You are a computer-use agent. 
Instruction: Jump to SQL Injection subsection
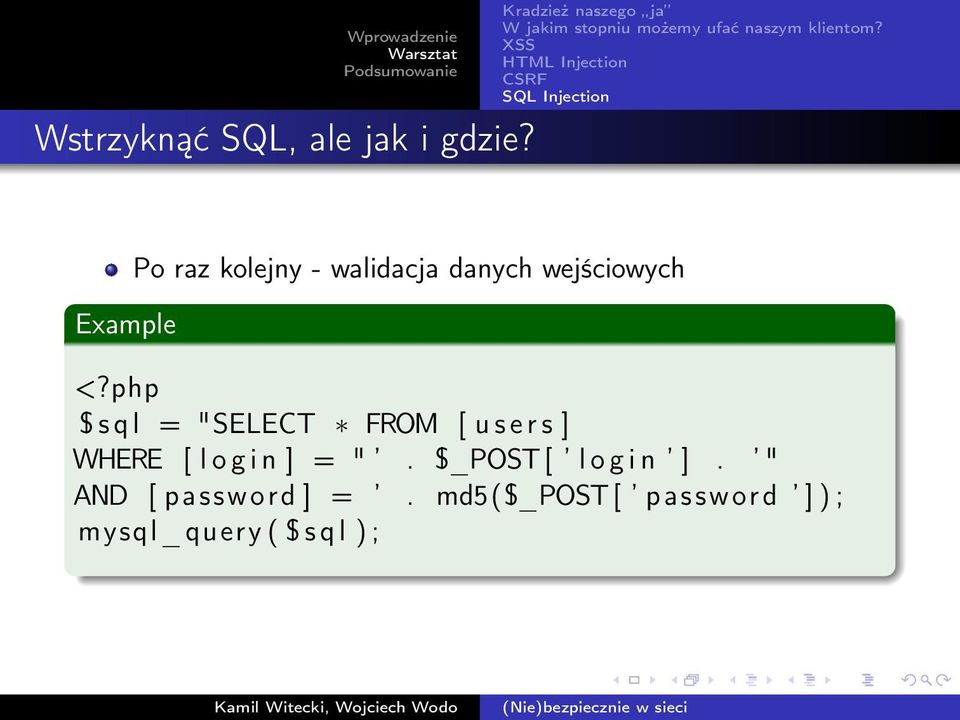pyautogui.click(x=555, y=97)
